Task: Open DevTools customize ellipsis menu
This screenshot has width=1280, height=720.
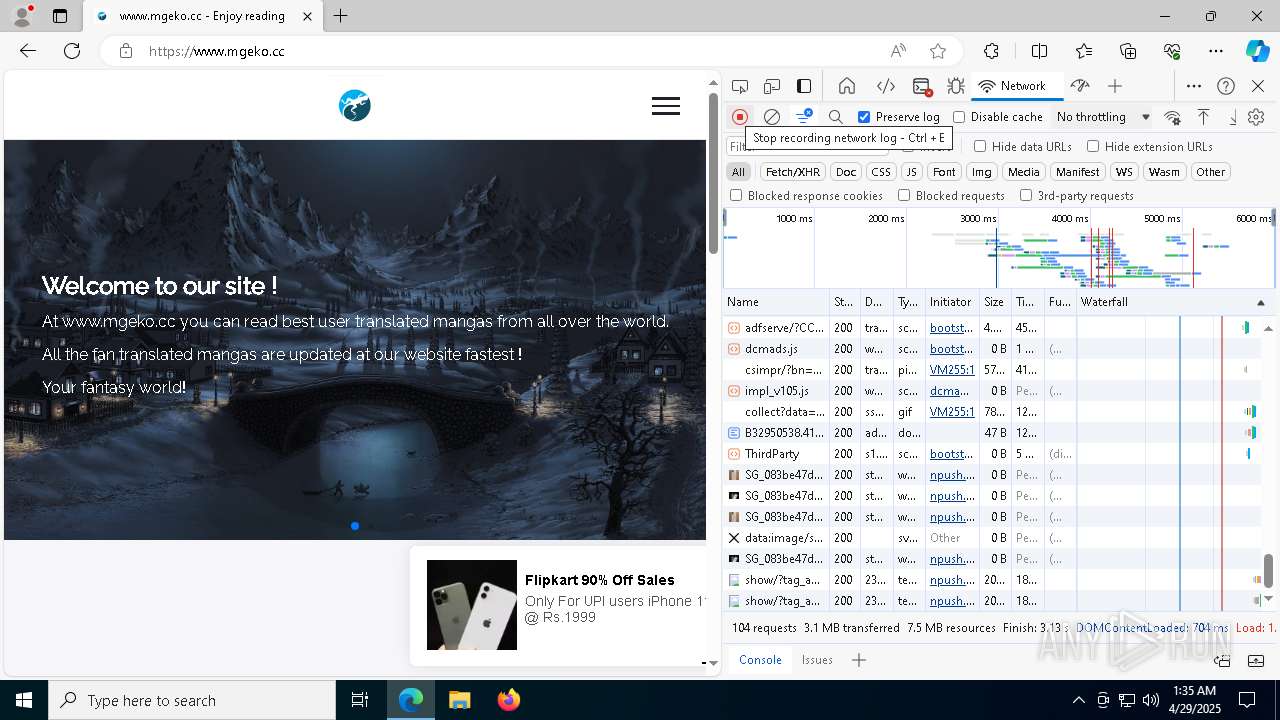Action: [x=1194, y=86]
